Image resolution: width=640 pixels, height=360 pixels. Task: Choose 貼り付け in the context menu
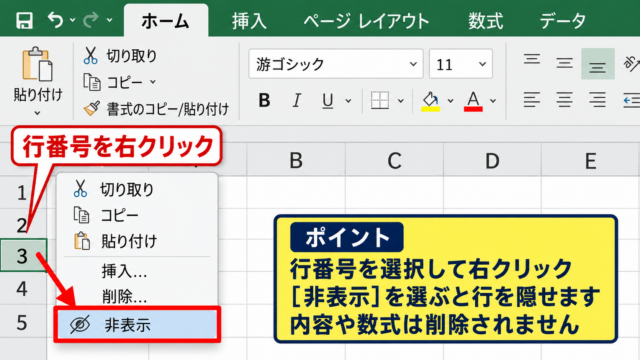pyautogui.click(x=137, y=241)
